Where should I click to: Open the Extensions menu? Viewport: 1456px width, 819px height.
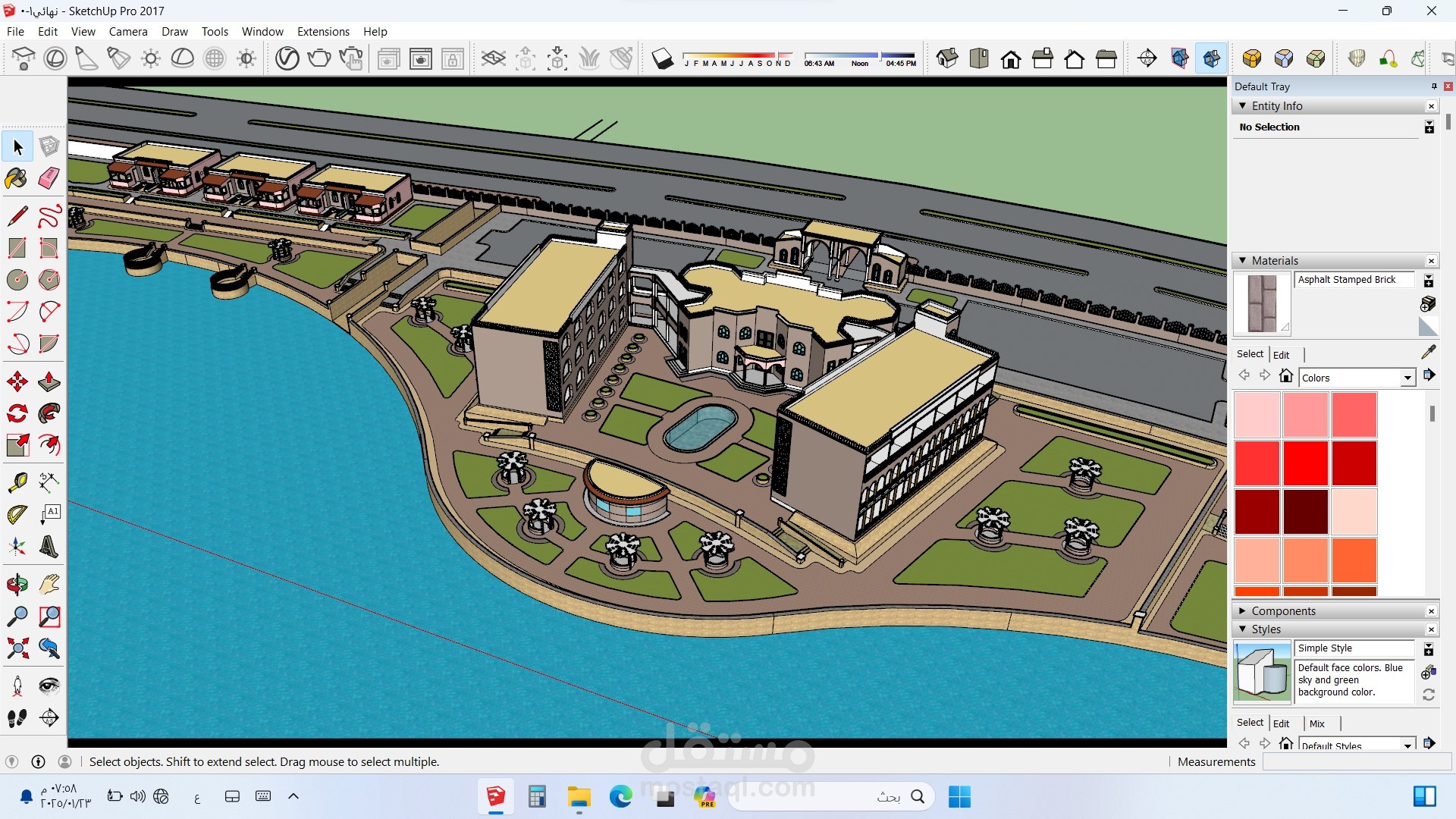[x=323, y=31]
